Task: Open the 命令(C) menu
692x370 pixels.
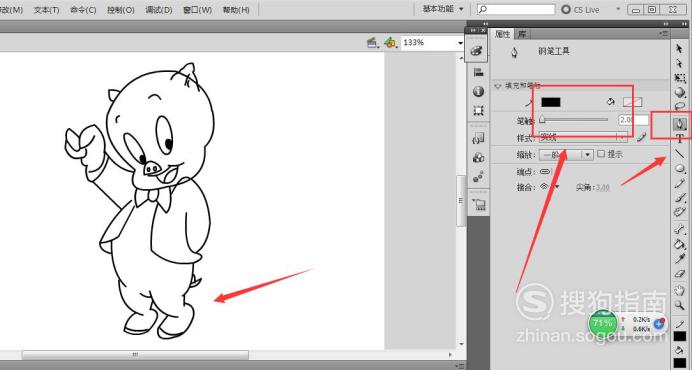Action: coord(83,10)
